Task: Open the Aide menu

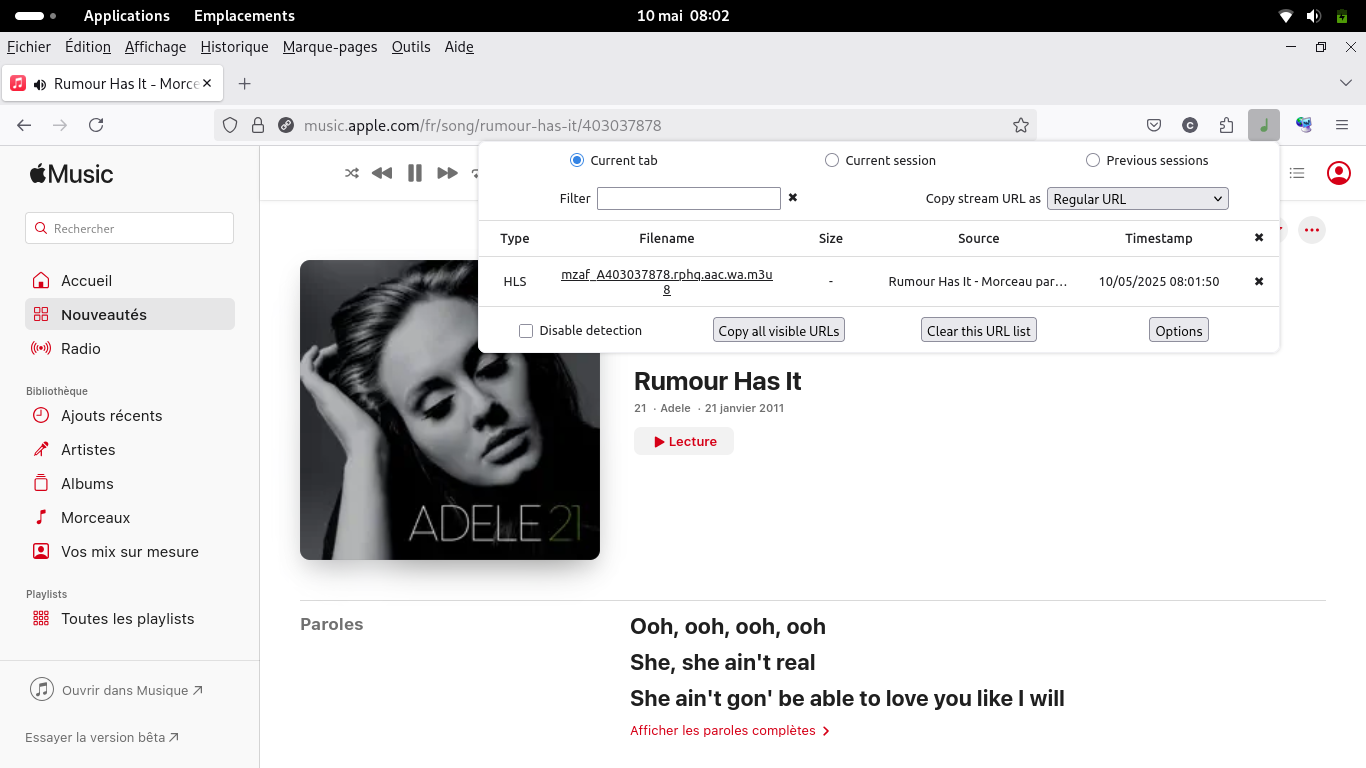Action: 459,47
